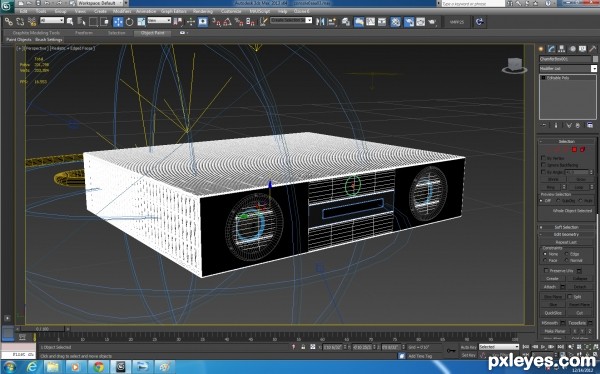
Task: Click the Use Pivot Point Center icon
Action: [178, 22]
